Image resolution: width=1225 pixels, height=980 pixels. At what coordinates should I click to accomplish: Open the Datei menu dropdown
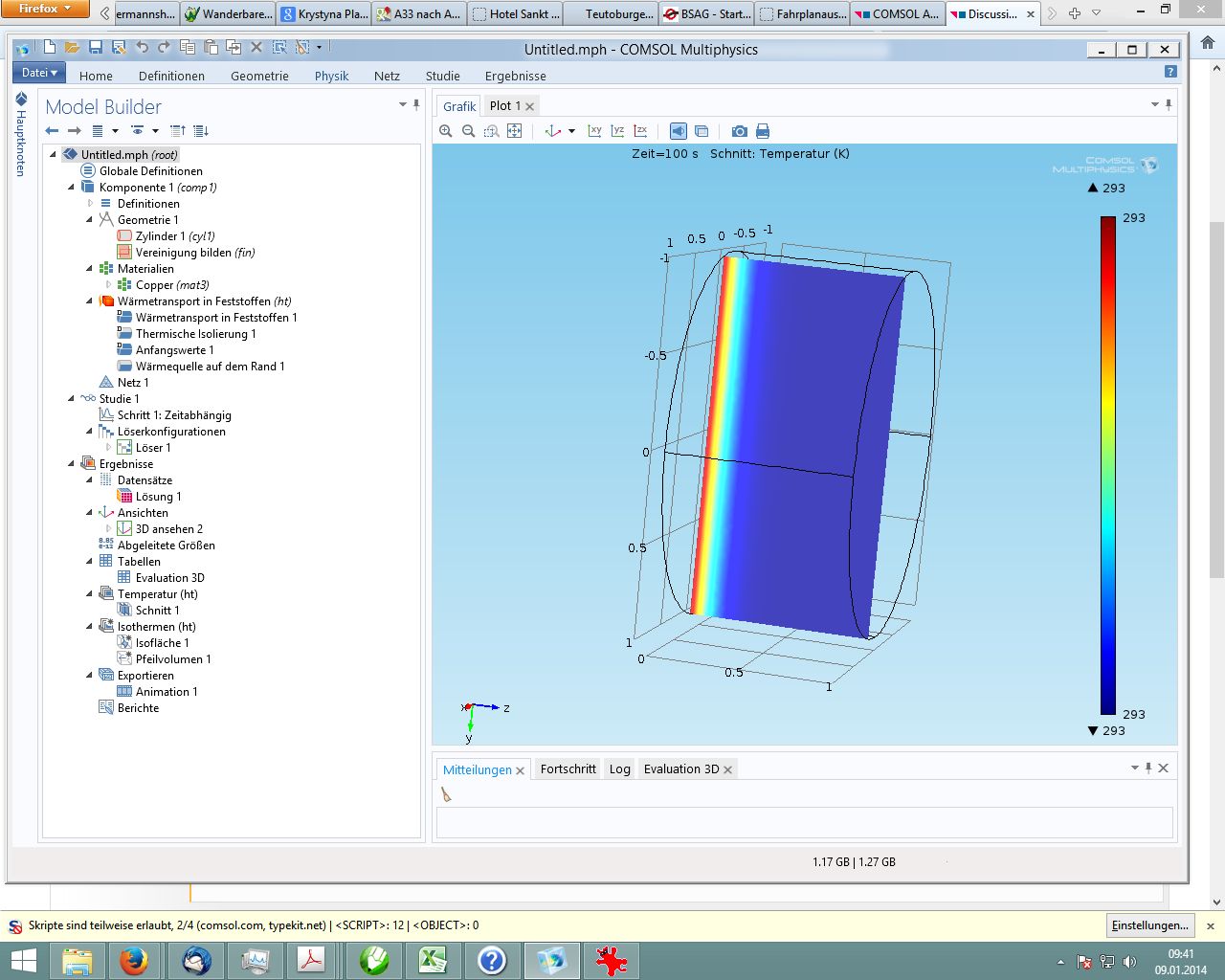tap(39, 73)
